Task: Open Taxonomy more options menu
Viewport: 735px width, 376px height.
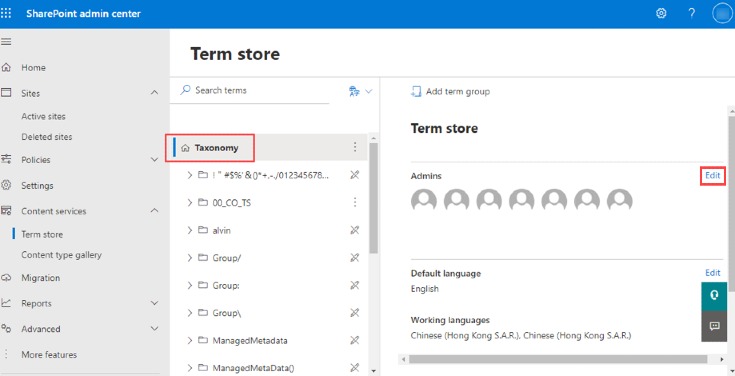Action: click(x=355, y=147)
